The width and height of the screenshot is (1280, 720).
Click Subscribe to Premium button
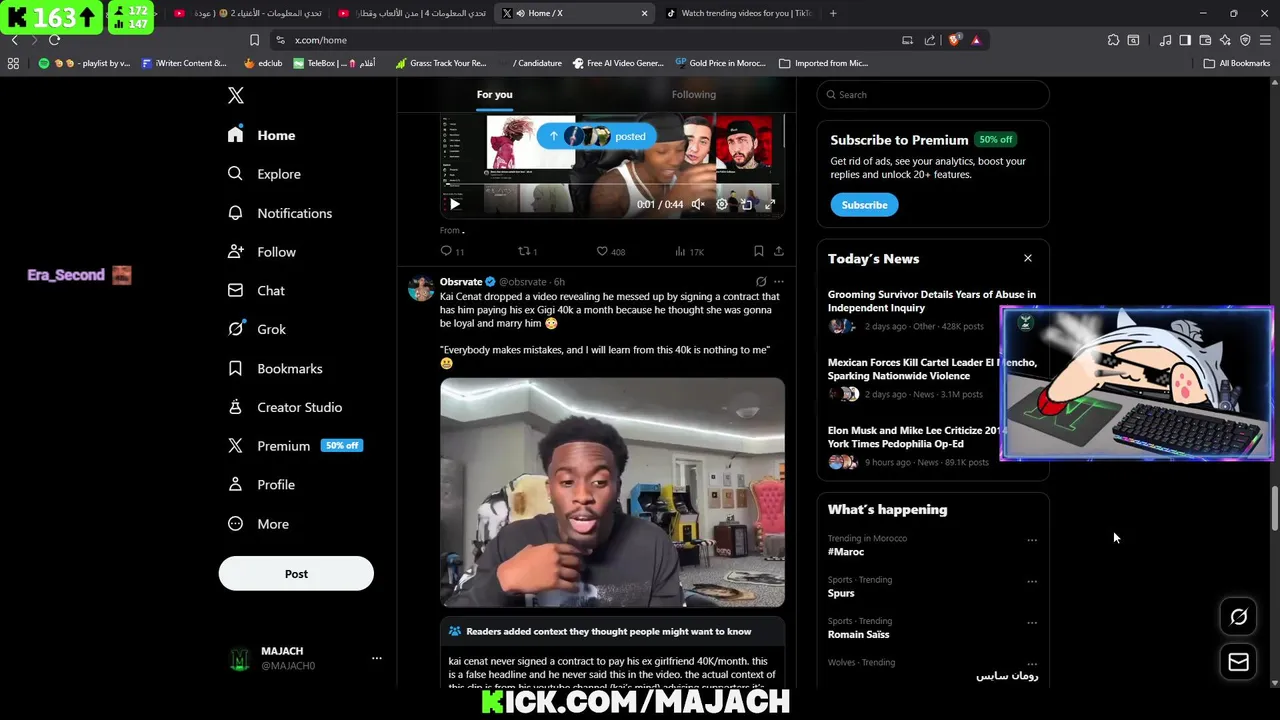tap(864, 205)
